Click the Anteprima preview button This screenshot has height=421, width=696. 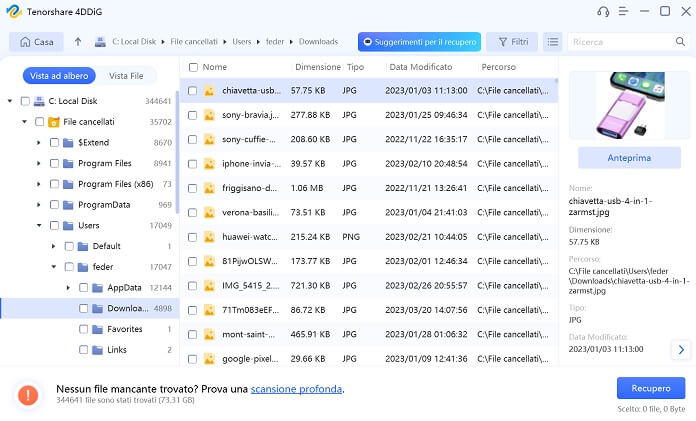point(629,158)
